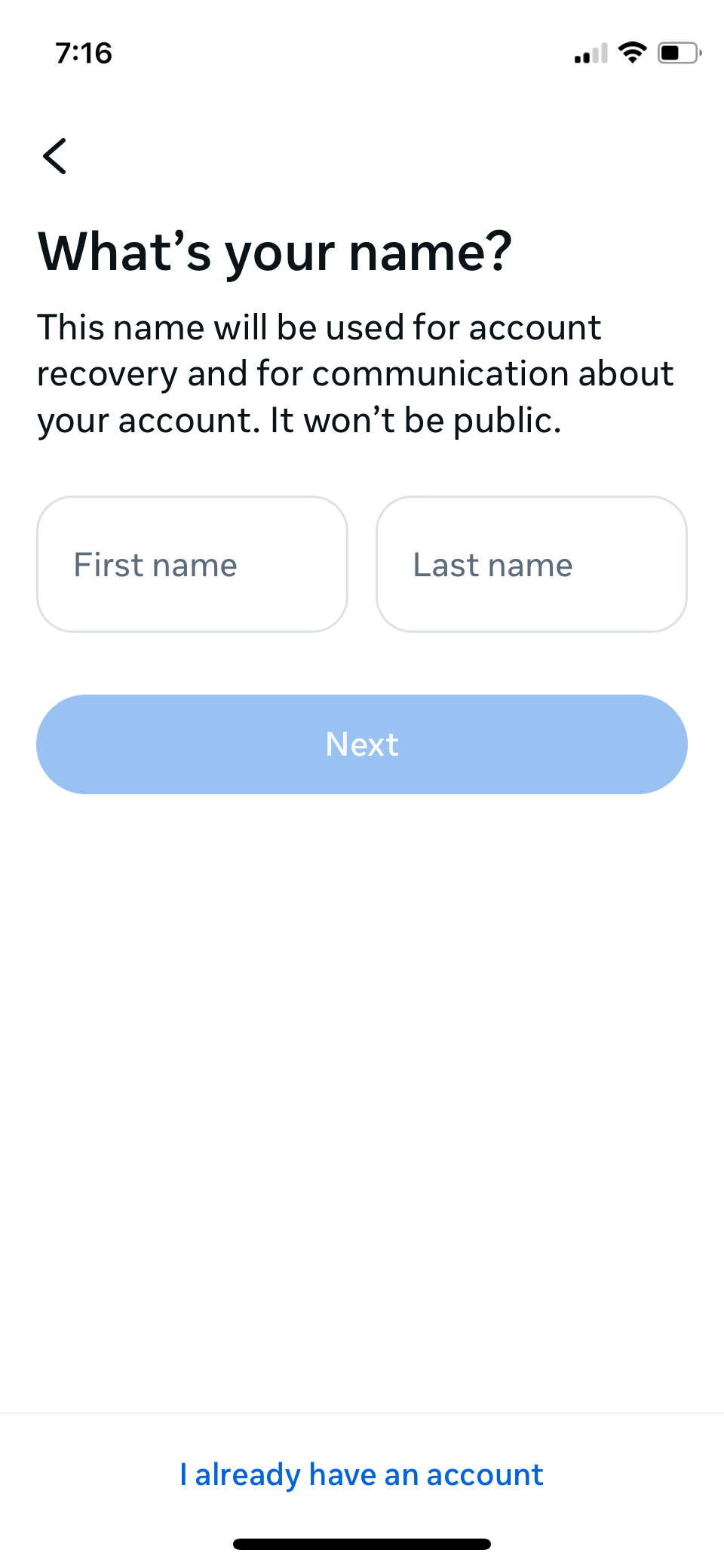
Task: Tap the cellular signal strength icon
Action: [x=591, y=54]
